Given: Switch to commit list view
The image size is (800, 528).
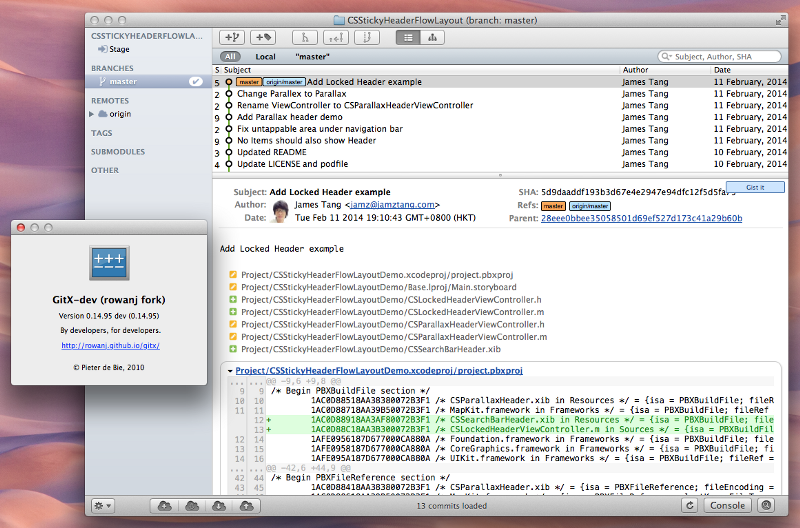Looking at the screenshot, I should click(408, 37).
